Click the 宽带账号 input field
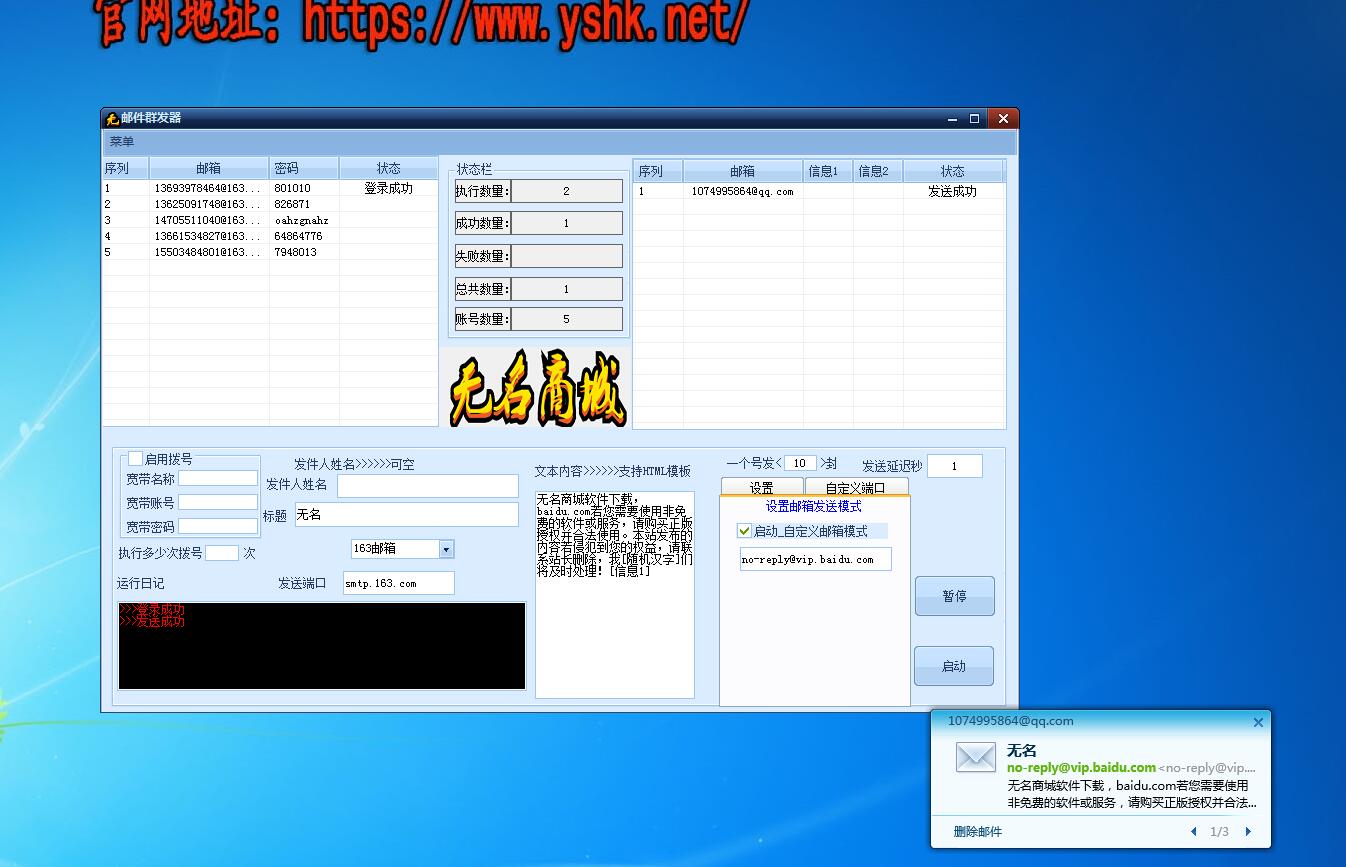This screenshot has width=1346, height=867. (x=218, y=502)
